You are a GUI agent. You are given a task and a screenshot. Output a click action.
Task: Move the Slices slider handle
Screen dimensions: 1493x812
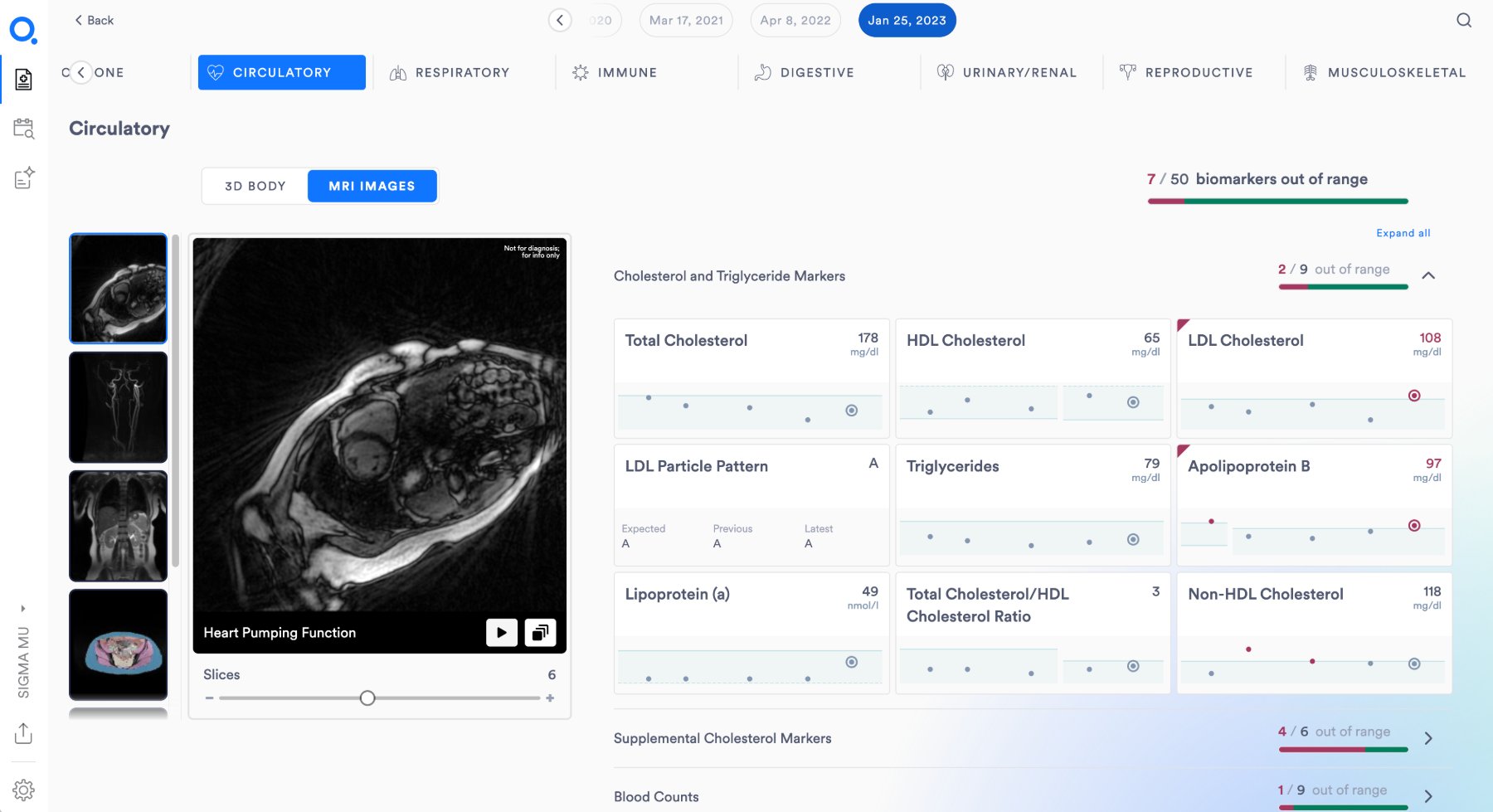[x=367, y=698]
